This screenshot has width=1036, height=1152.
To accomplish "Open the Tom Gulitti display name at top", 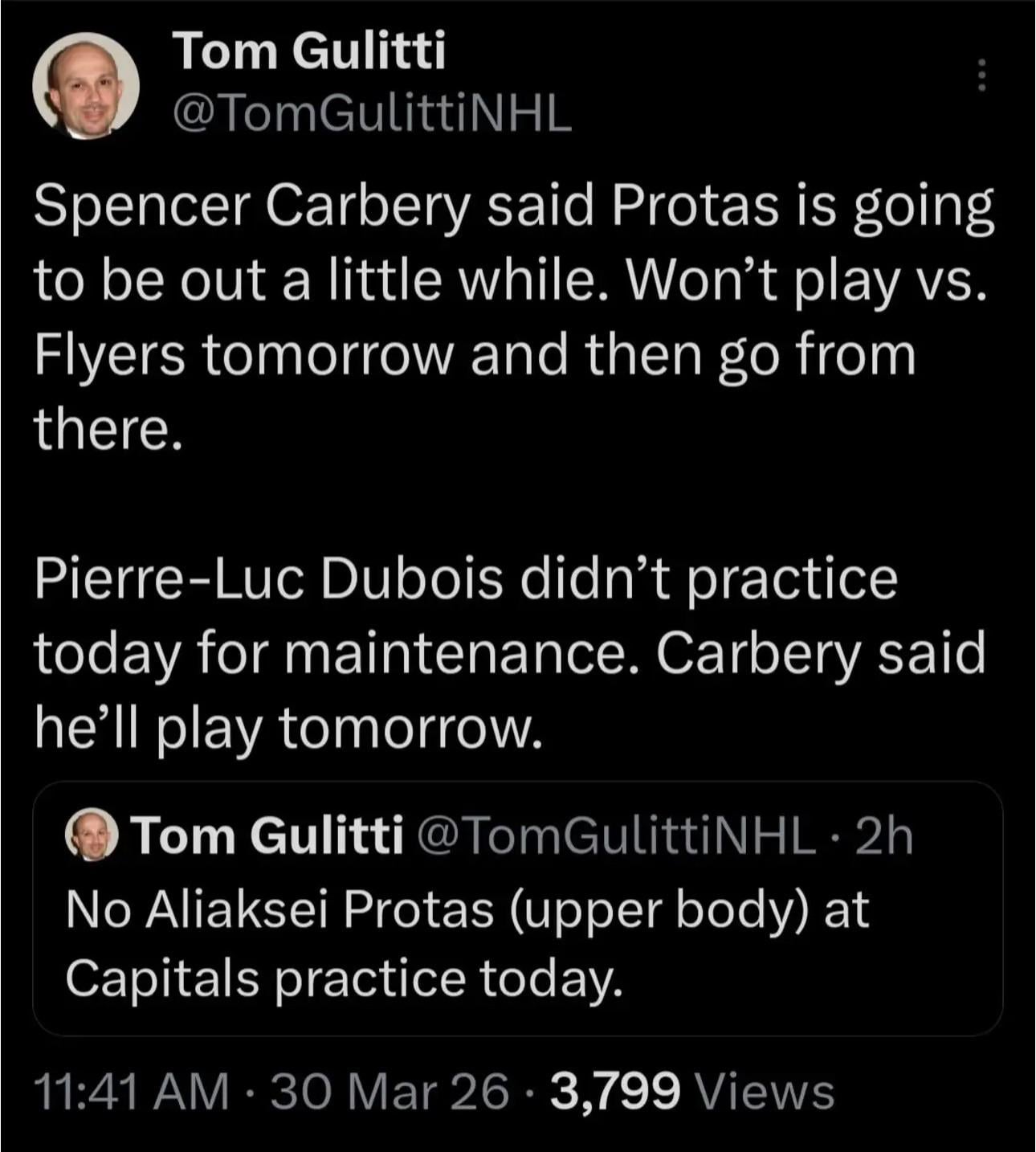I will pyautogui.click(x=309, y=50).
